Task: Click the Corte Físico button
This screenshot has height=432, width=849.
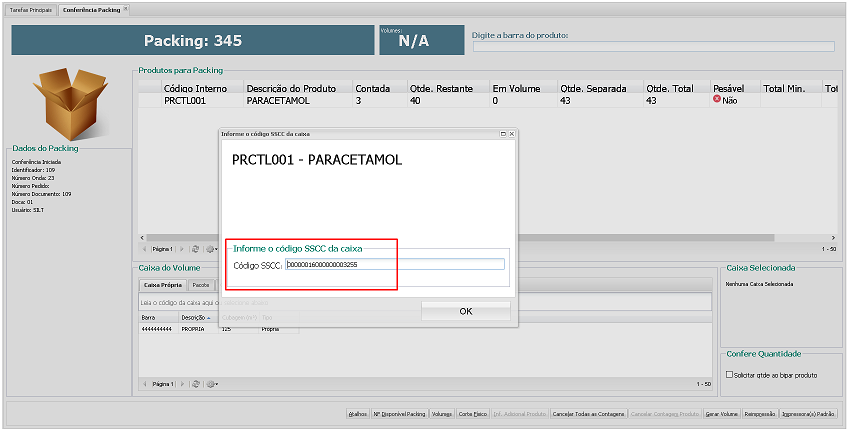Action: (x=473, y=414)
